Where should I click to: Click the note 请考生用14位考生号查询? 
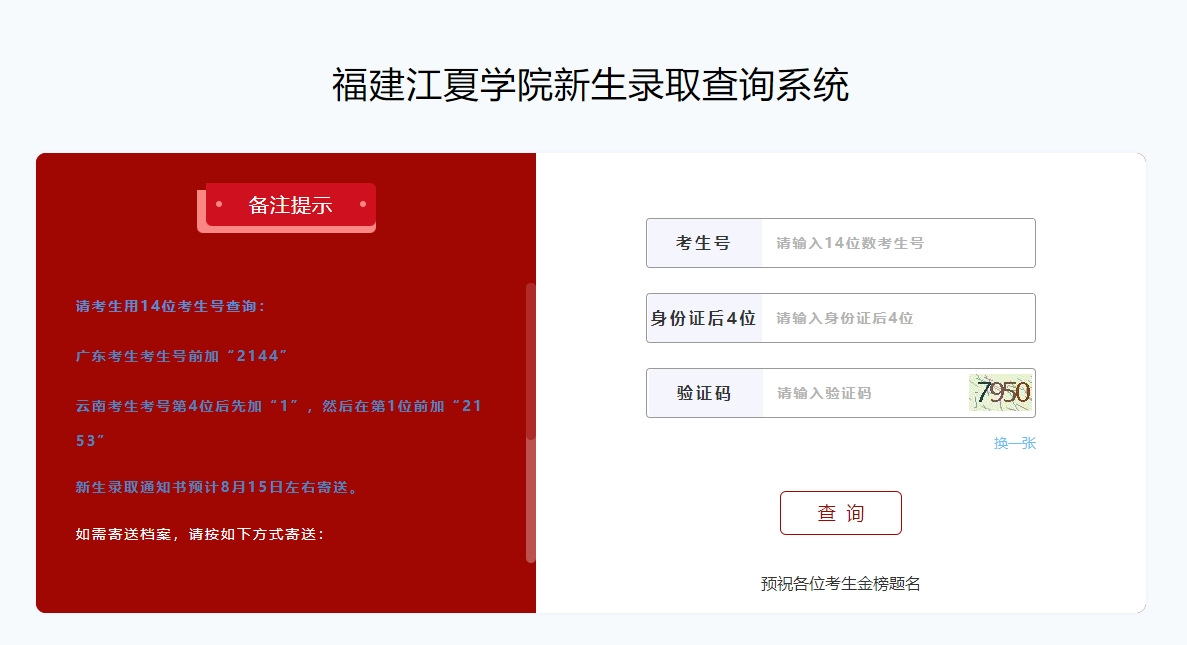(170, 306)
